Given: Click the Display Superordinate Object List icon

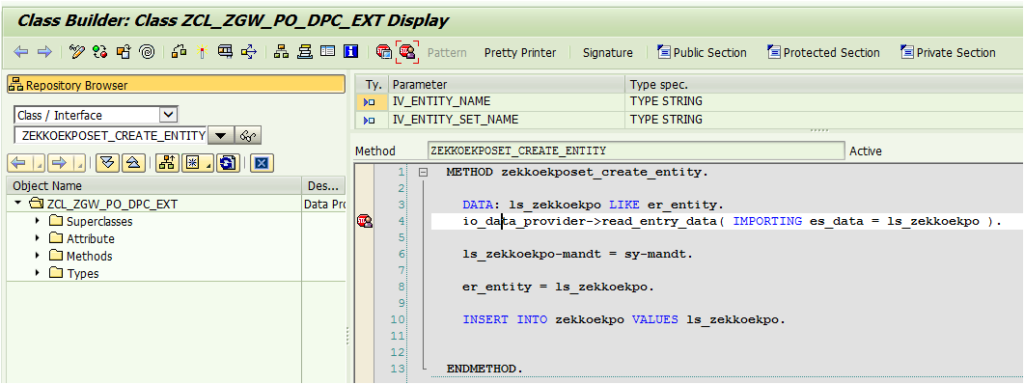Looking at the screenshot, I should [167, 163].
